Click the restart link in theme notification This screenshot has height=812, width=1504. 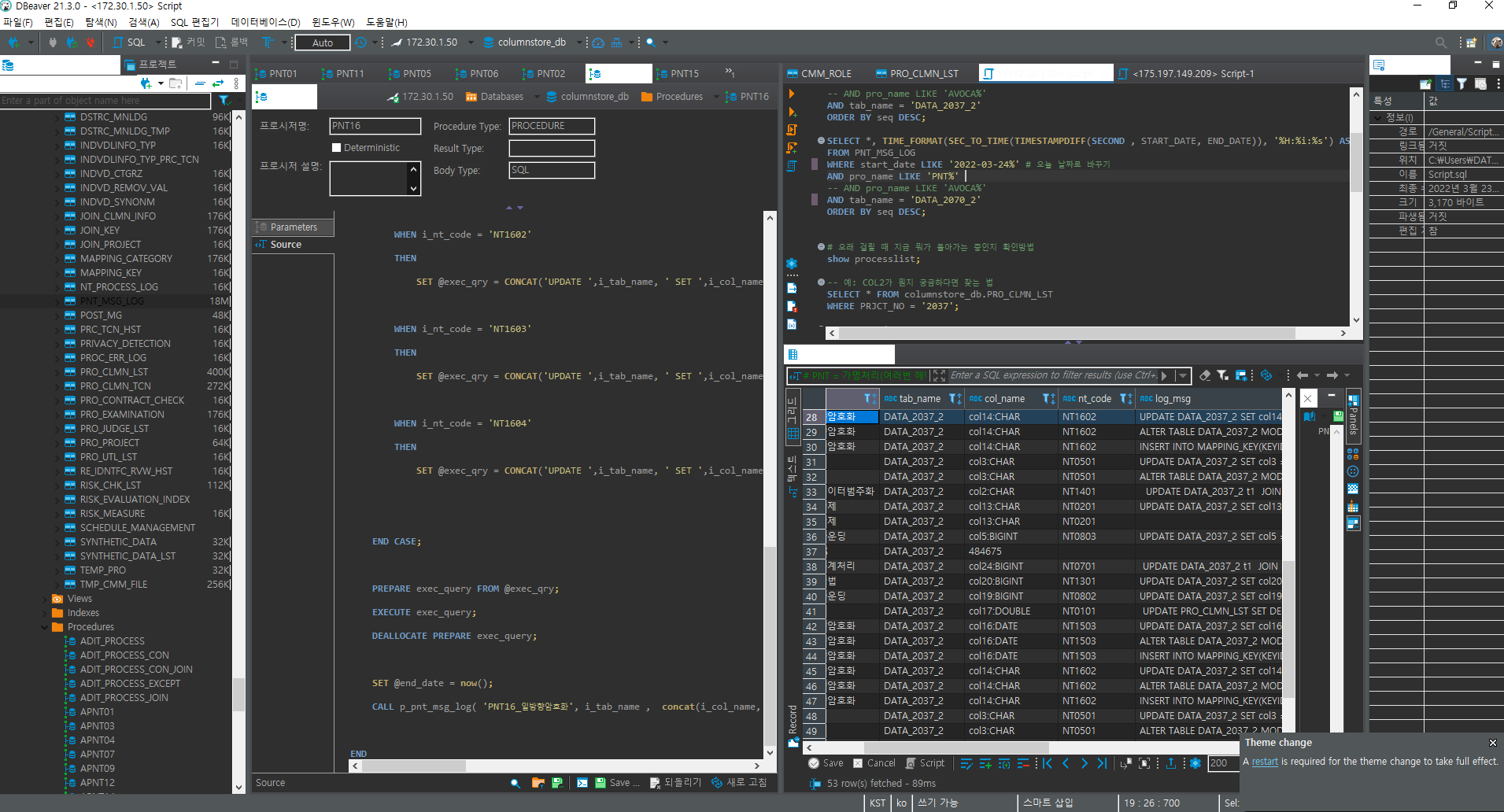pos(1265,762)
